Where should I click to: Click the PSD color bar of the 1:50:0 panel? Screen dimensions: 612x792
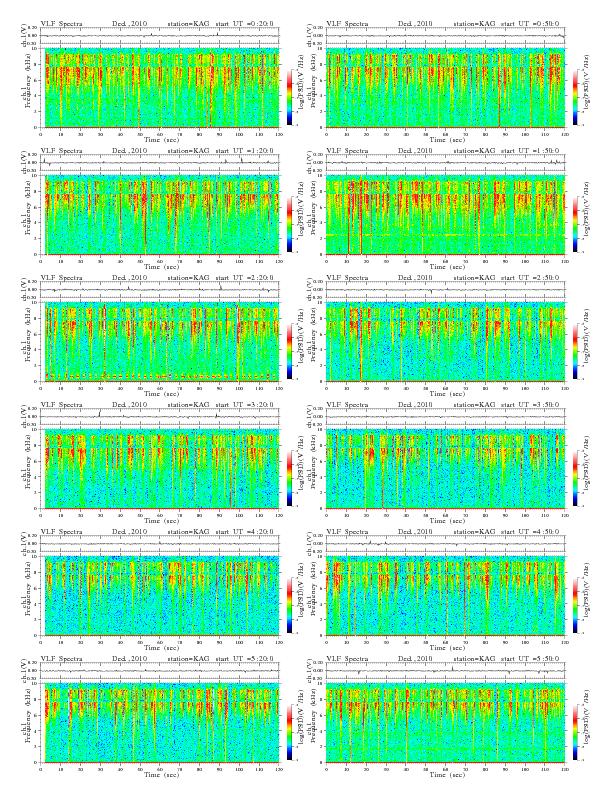575,224
